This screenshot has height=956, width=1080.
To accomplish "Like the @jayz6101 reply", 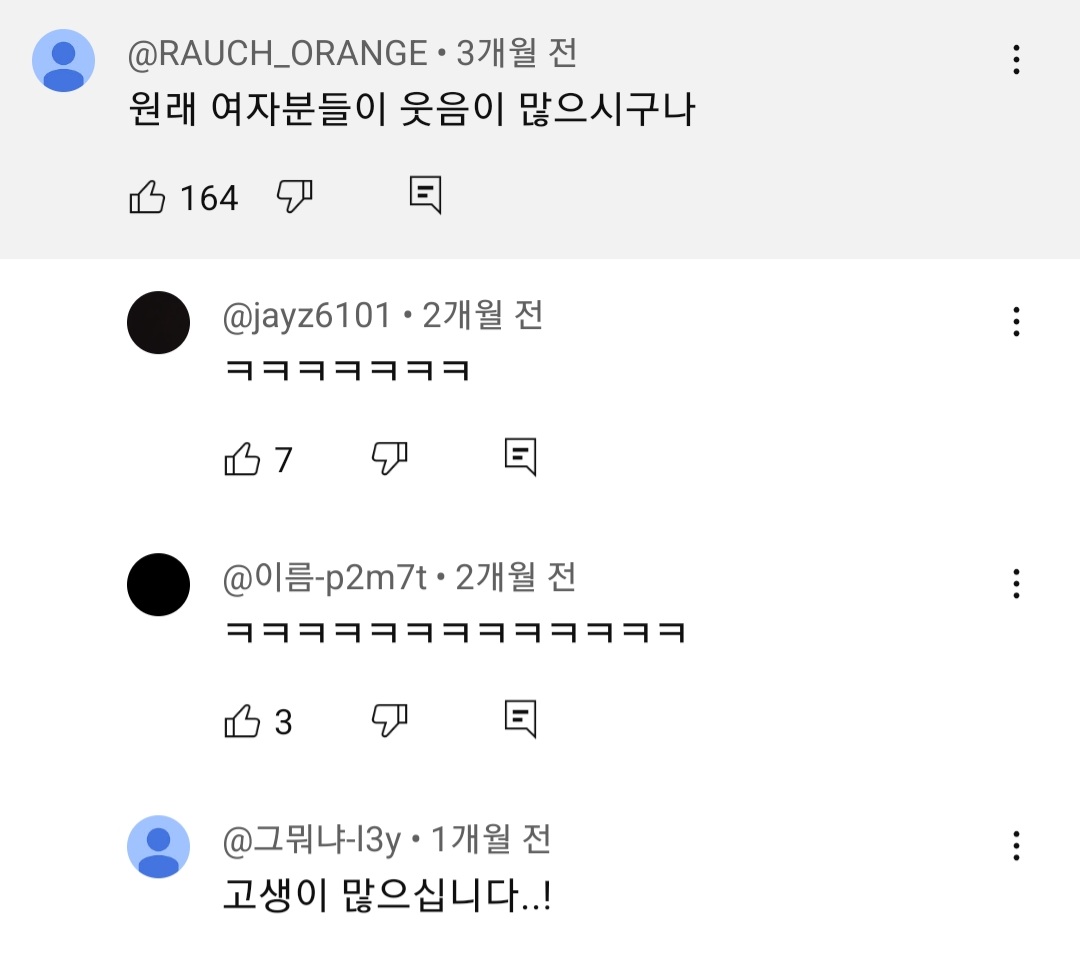I will [x=242, y=459].
